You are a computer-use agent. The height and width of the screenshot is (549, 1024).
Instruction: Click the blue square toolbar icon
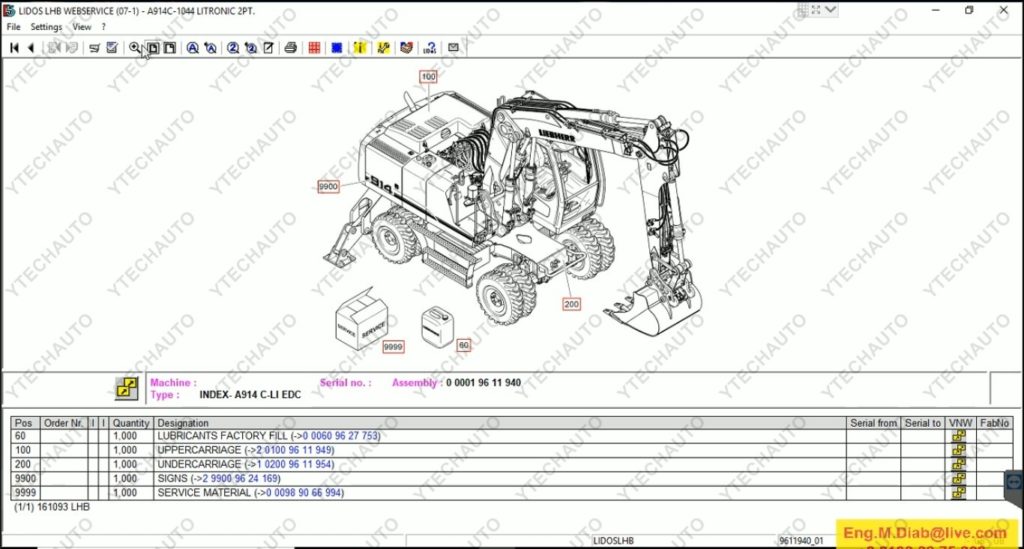[x=337, y=48]
